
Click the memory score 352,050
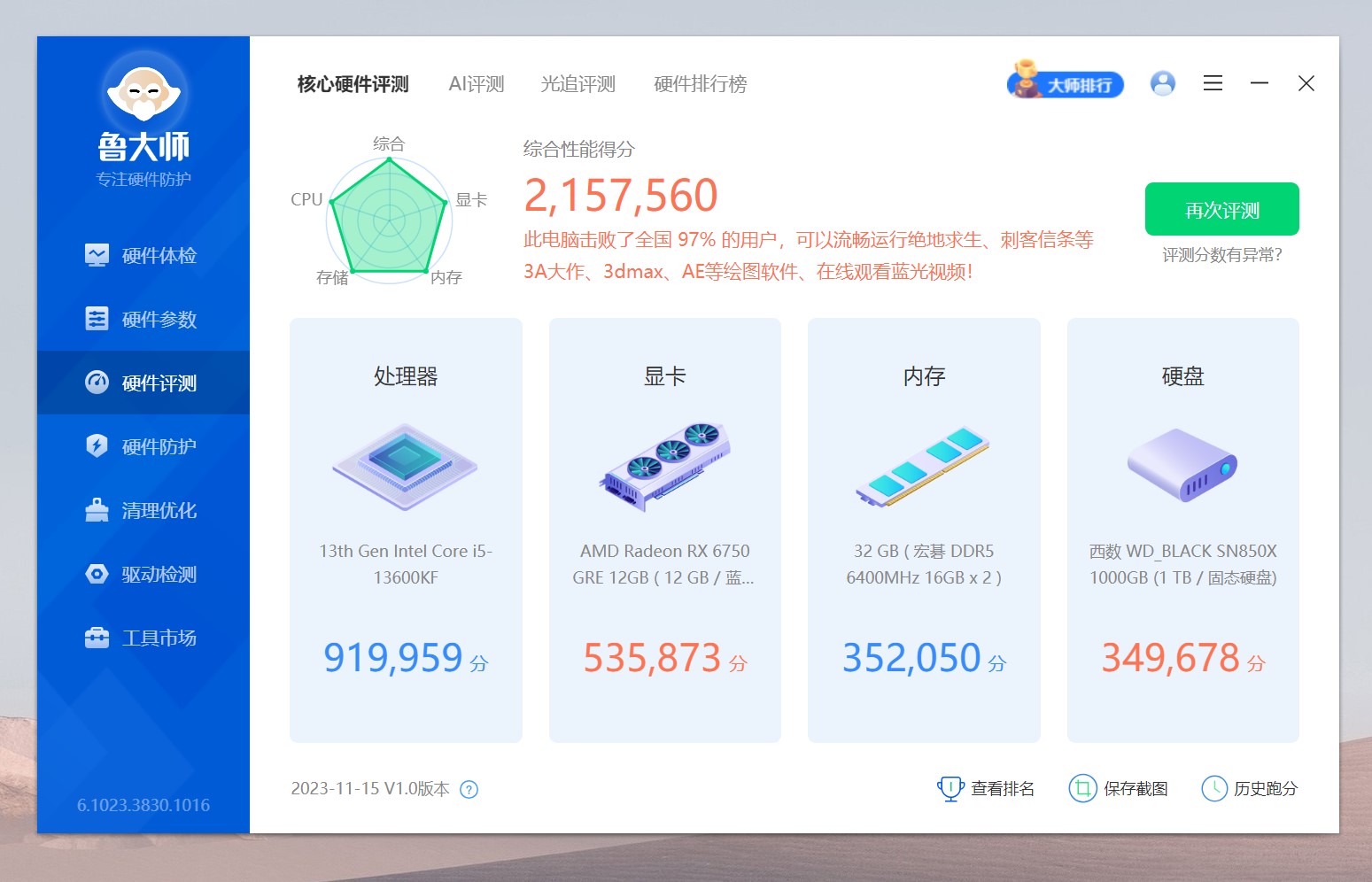[x=911, y=658]
